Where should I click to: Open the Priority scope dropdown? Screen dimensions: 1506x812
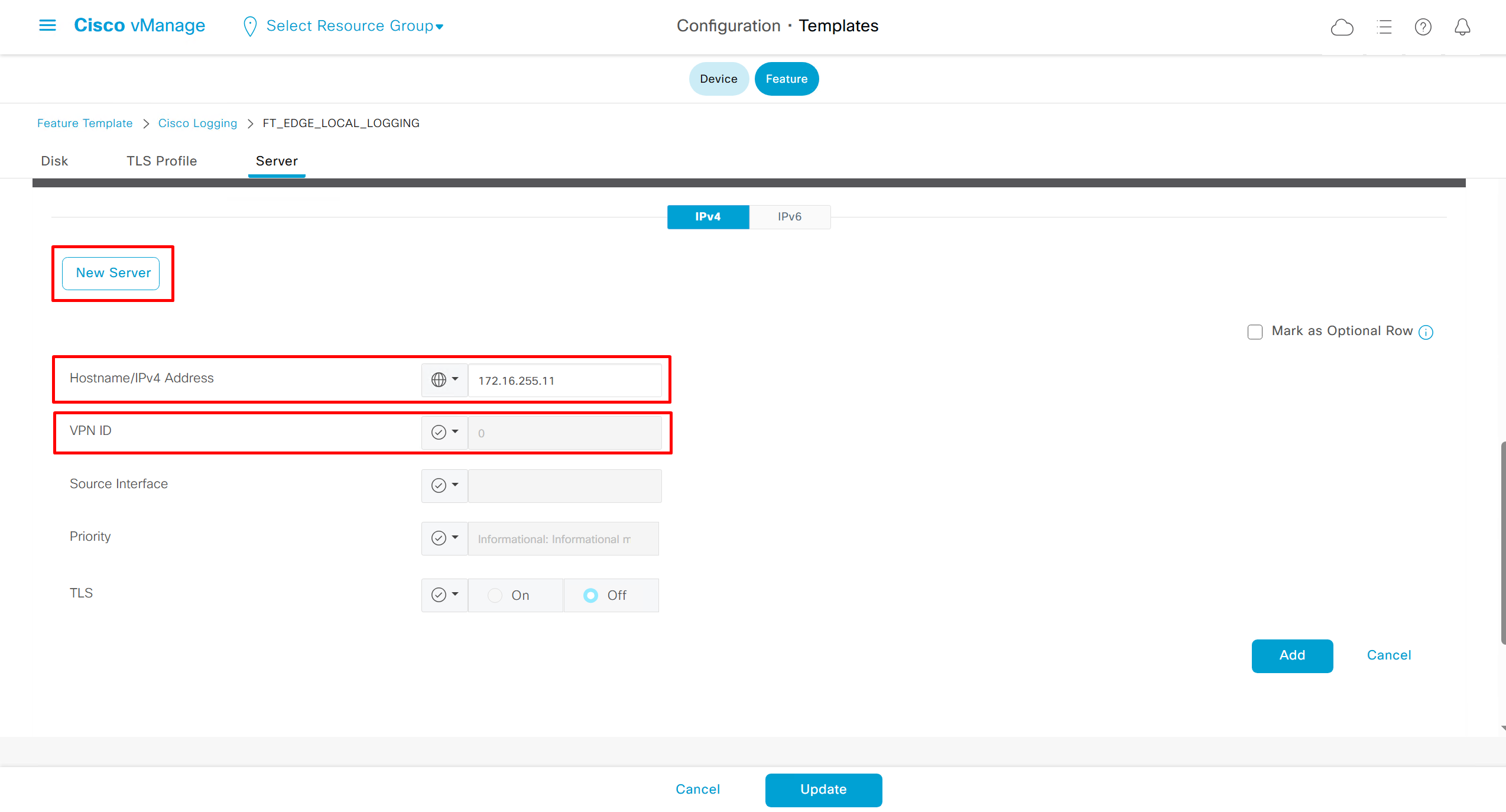444,538
